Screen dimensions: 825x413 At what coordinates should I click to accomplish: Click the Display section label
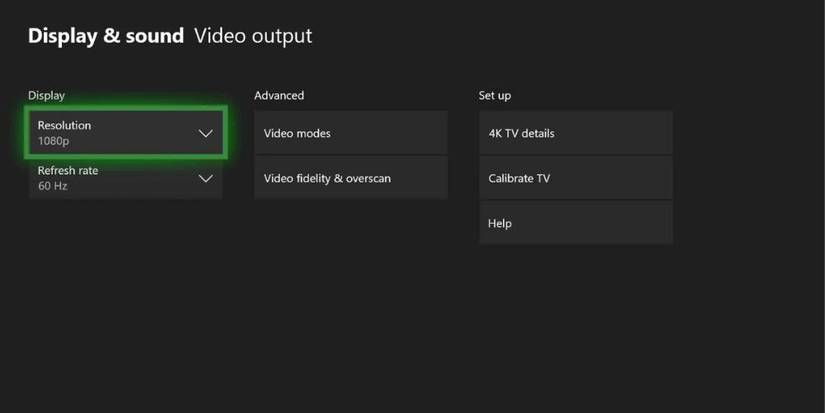(46, 96)
